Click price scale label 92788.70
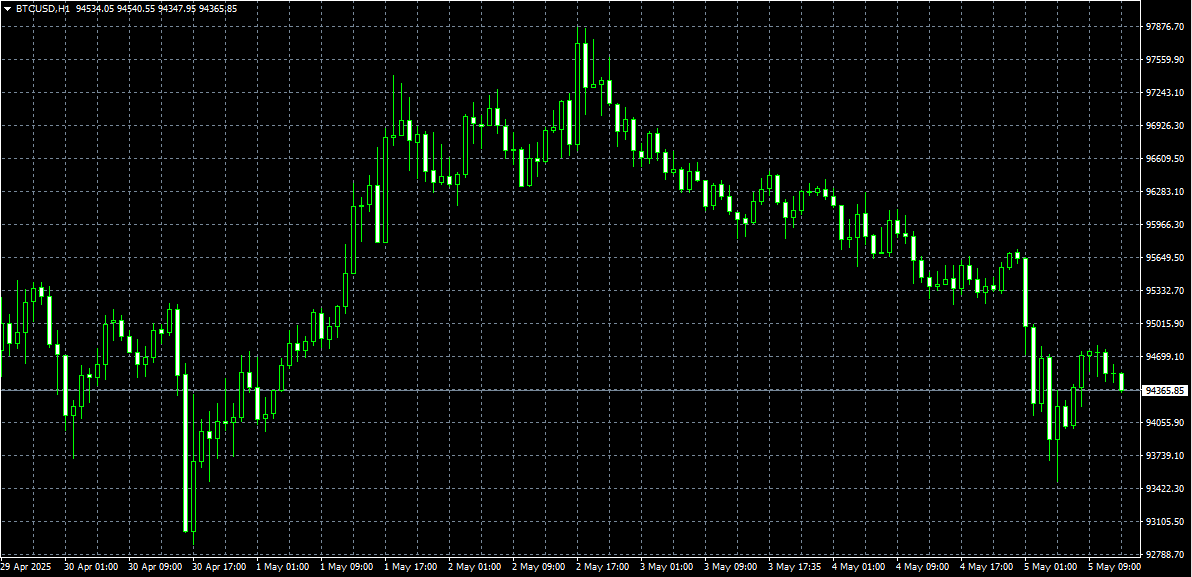The image size is (1192, 577). [x=1165, y=555]
